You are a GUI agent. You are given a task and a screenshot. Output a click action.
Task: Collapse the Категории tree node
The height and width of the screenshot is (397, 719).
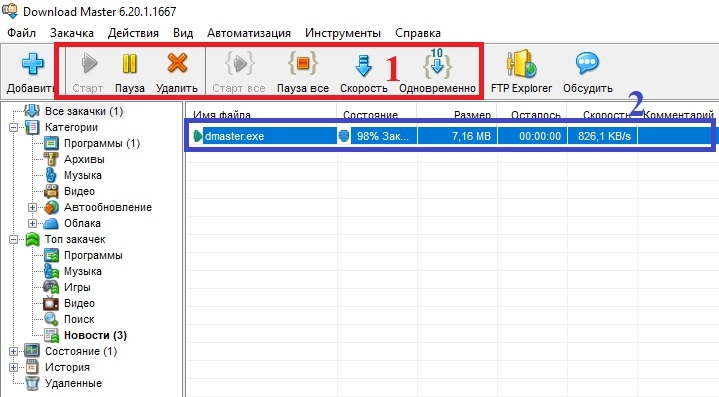[14, 127]
